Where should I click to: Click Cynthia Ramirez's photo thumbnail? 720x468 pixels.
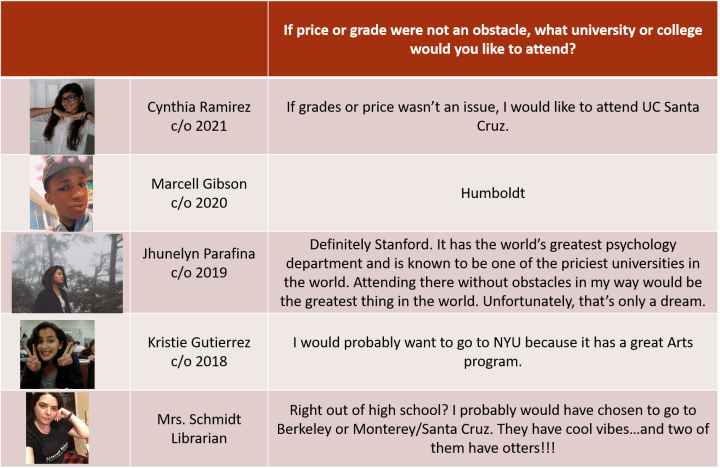pyautogui.click(x=62, y=116)
